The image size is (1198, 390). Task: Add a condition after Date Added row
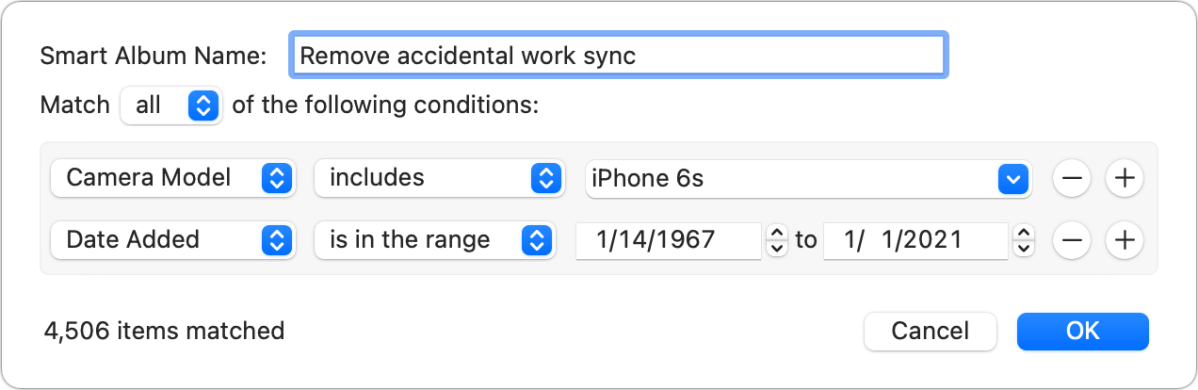(x=1124, y=240)
